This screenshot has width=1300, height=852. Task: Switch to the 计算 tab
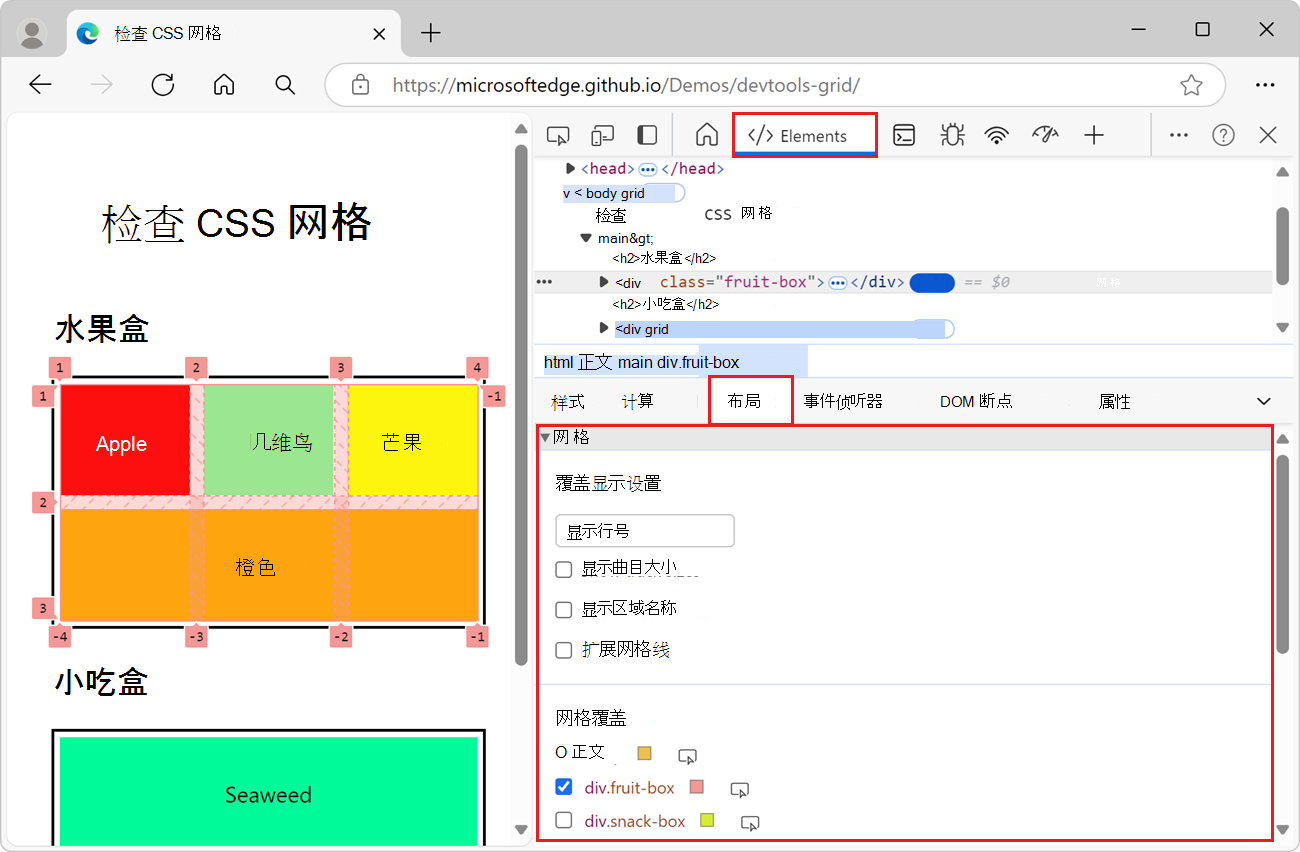pyautogui.click(x=638, y=402)
